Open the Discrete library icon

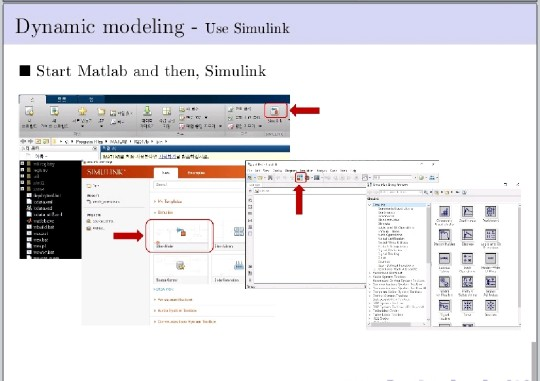pos(467,235)
